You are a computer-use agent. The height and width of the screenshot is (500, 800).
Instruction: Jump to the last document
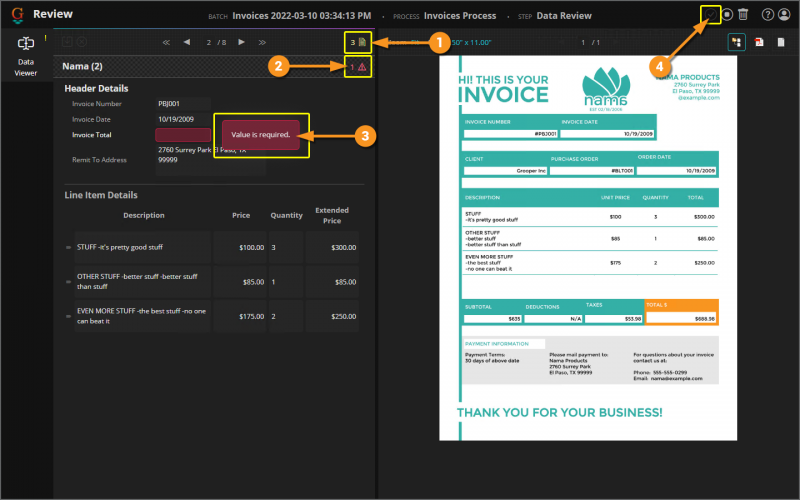(262, 42)
